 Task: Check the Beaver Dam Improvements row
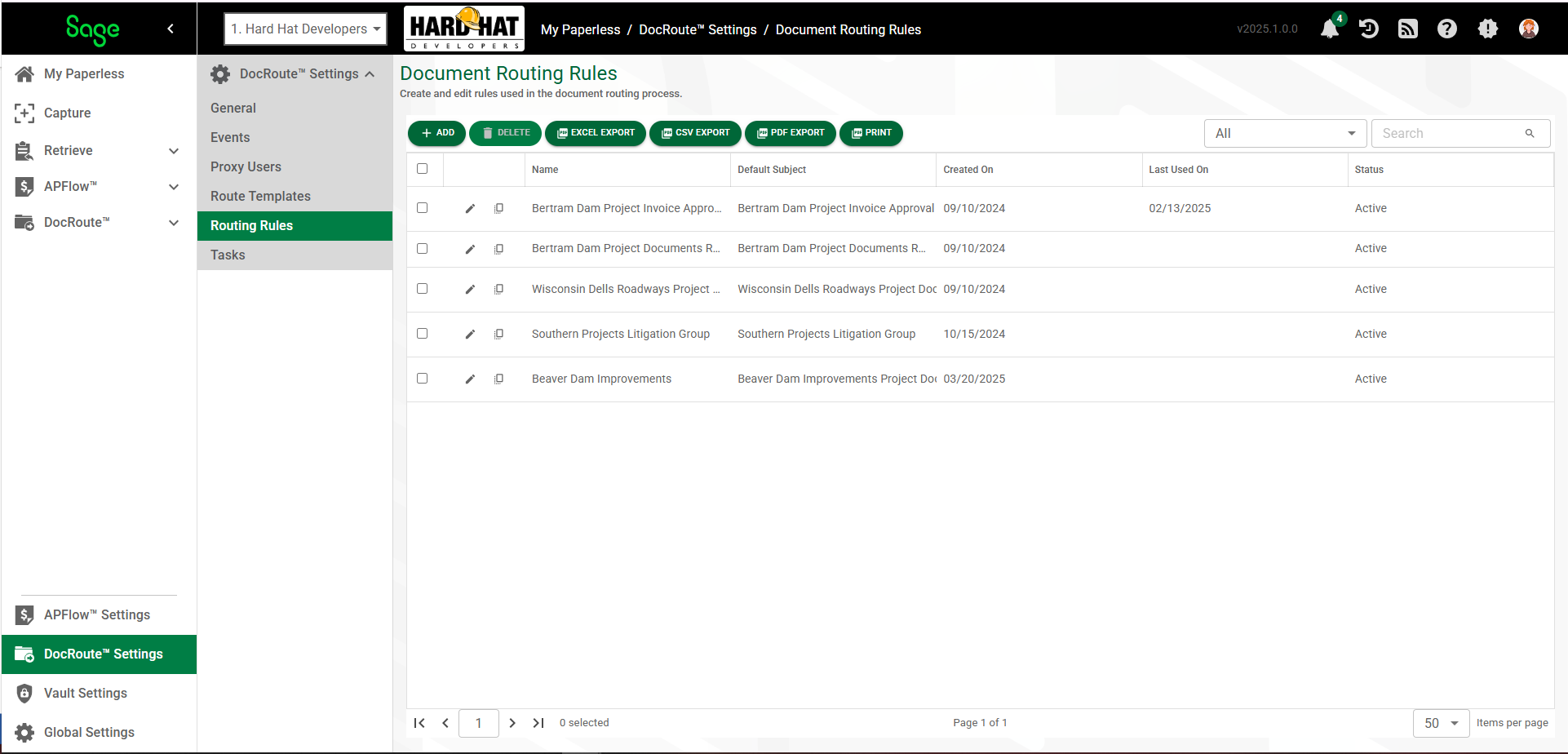[x=422, y=378]
